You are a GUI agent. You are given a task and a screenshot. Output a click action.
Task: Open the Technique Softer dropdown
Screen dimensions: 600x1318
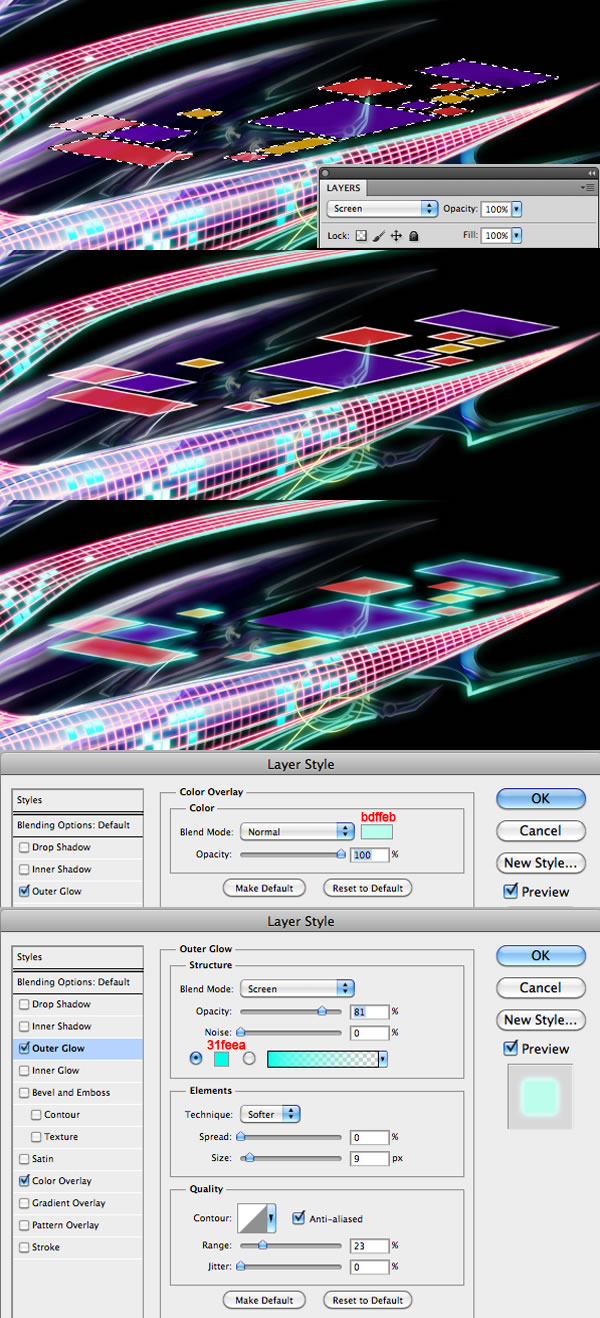coord(270,1114)
